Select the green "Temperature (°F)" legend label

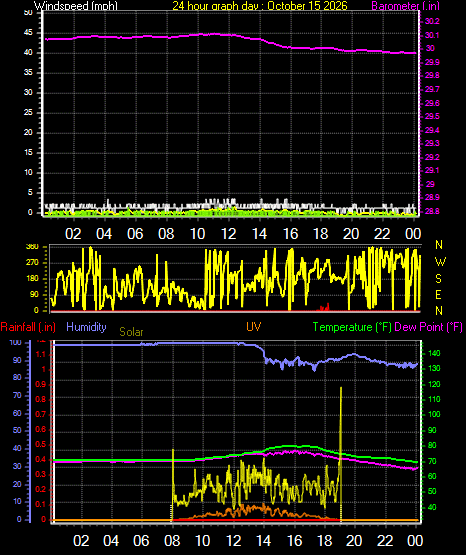(x=352, y=327)
